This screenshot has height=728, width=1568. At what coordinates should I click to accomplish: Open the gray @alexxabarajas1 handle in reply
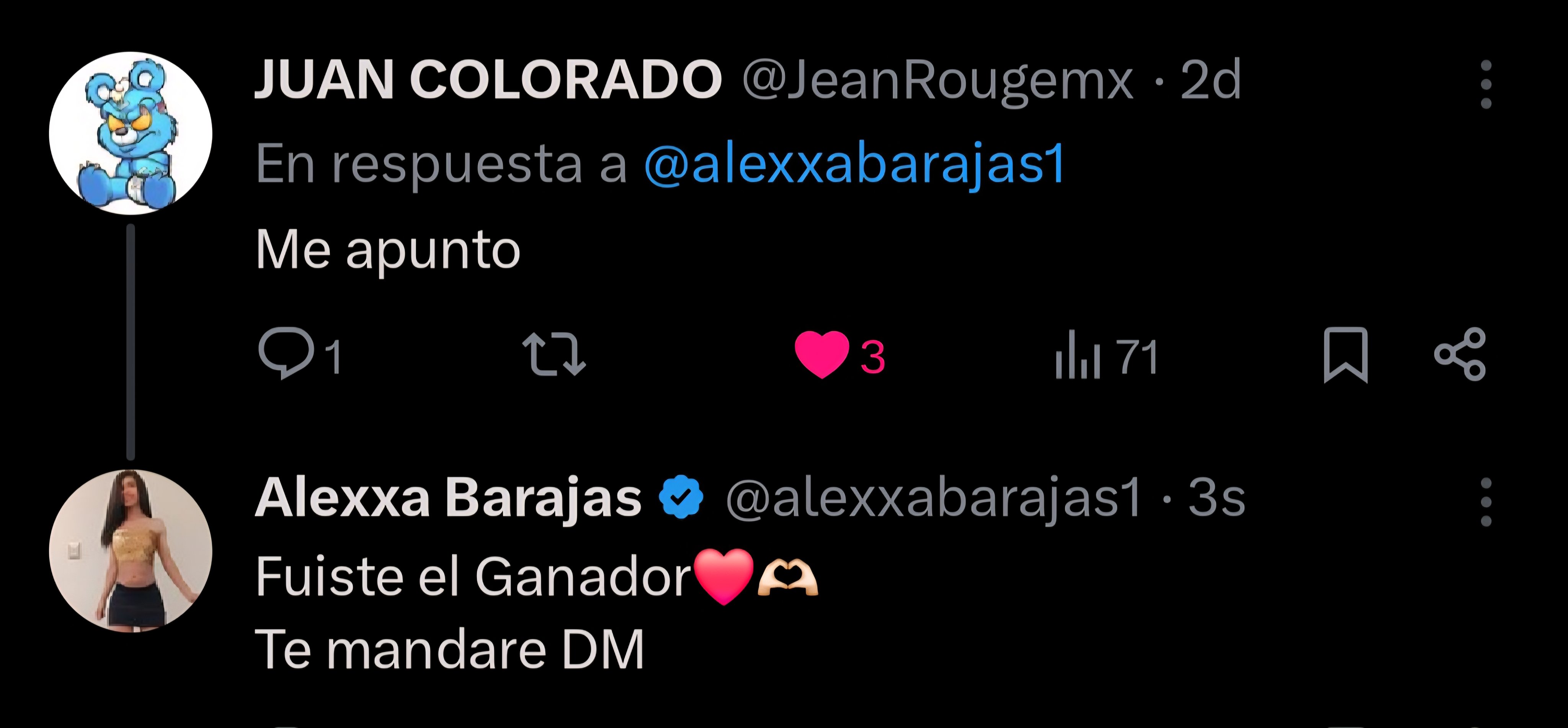934,499
